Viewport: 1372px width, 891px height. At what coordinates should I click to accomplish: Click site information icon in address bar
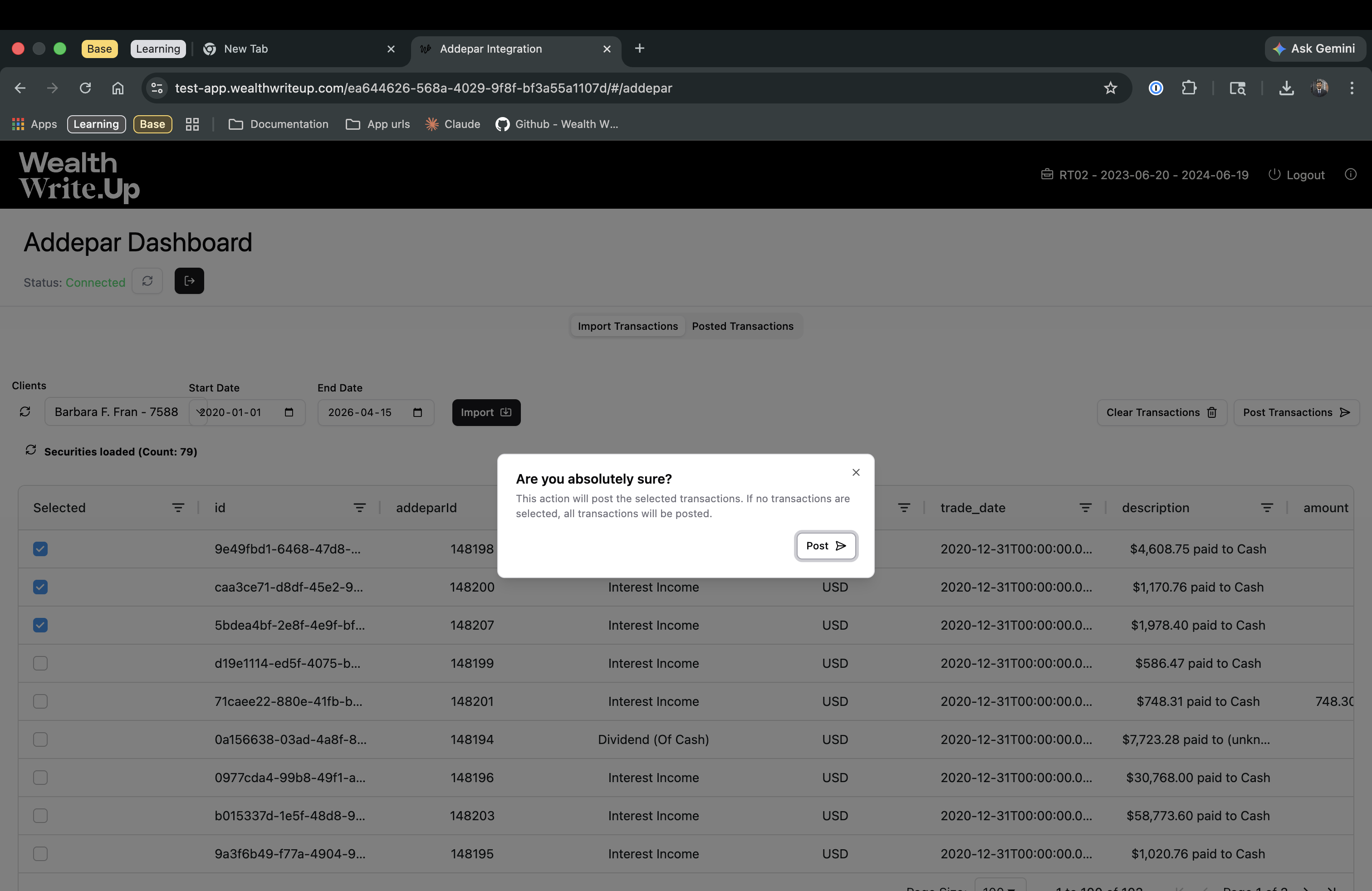157,88
